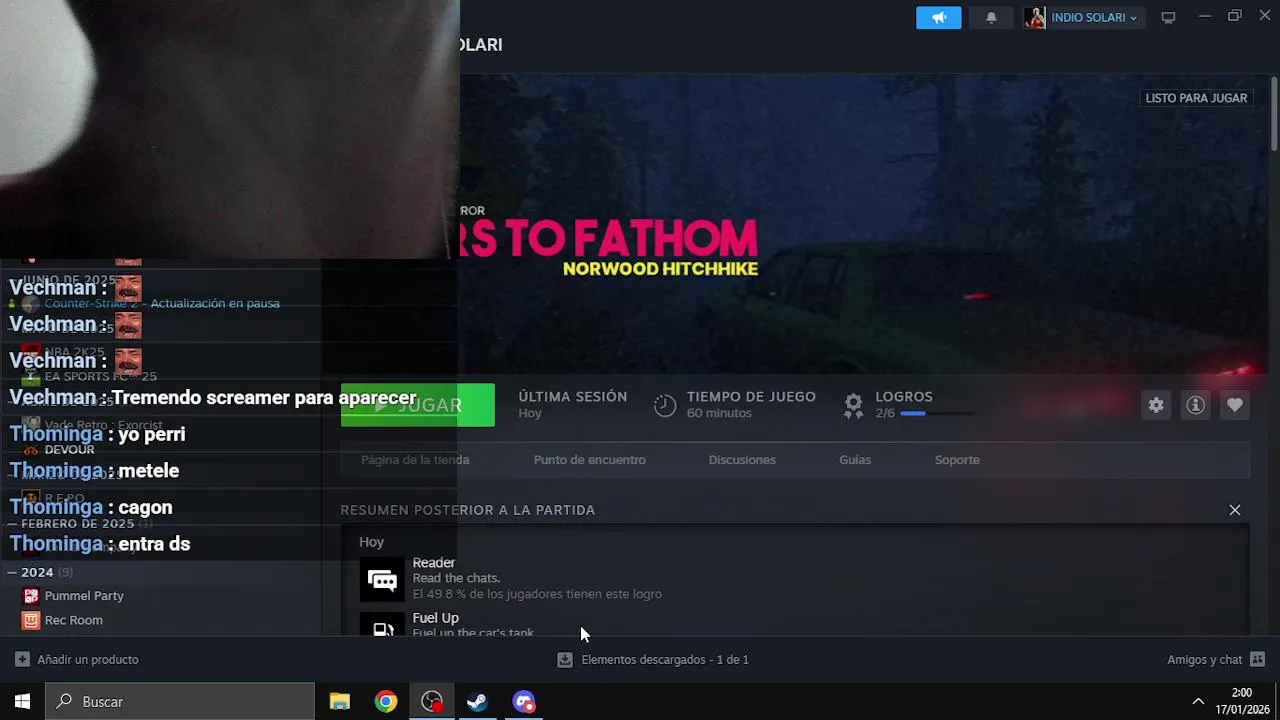Click the Pummel Party game icon
This screenshot has height=720, width=1280.
pyautogui.click(x=31, y=596)
